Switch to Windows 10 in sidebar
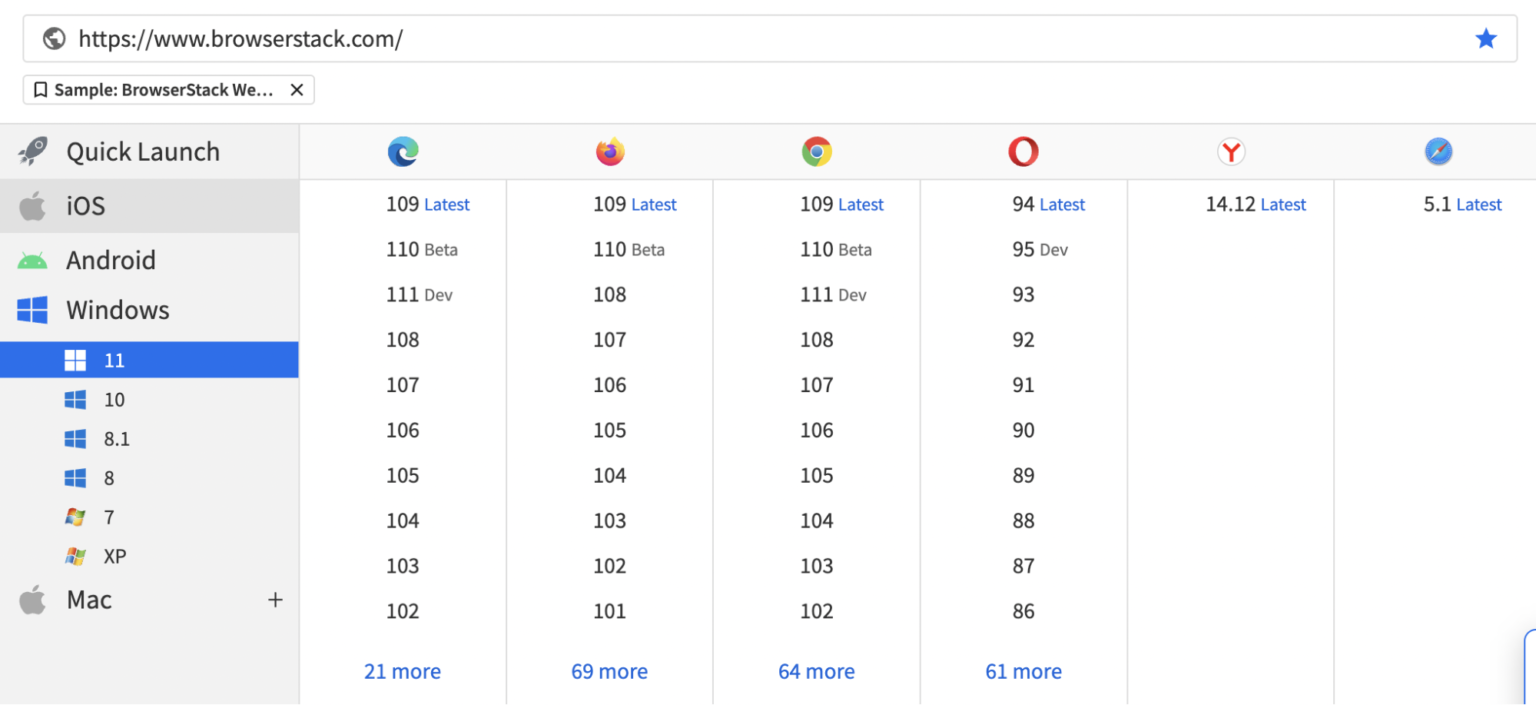The width and height of the screenshot is (1536, 705). (x=113, y=399)
